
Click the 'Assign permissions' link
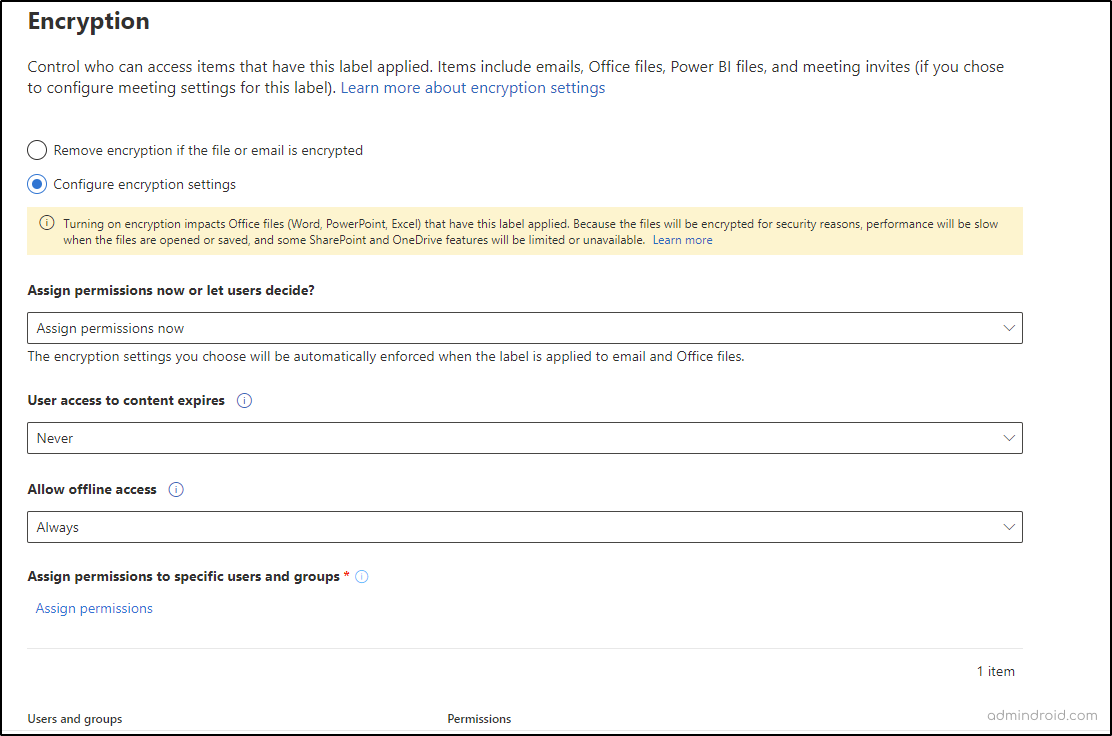(94, 608)
